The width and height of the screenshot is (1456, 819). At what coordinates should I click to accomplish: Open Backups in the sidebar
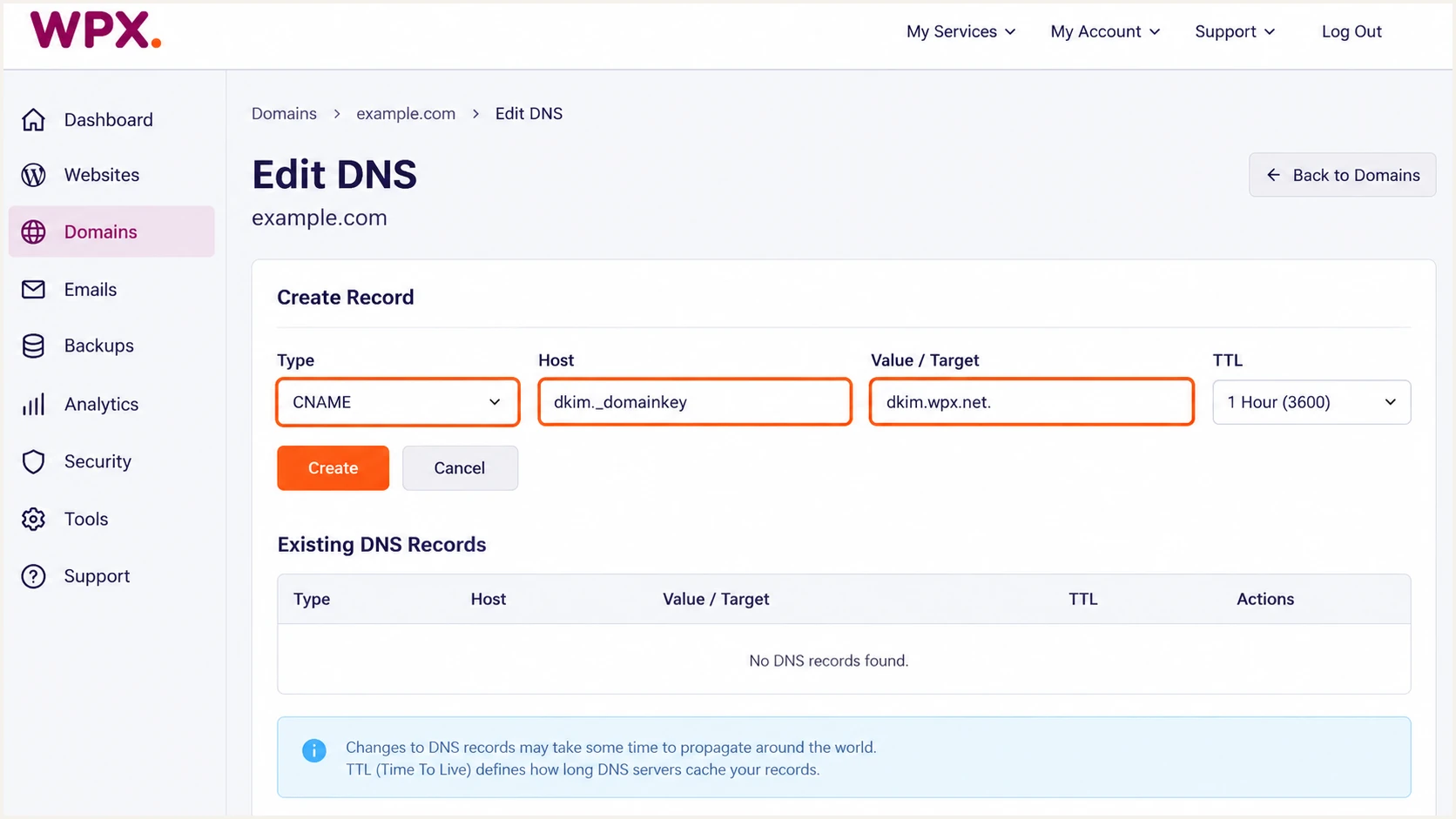[111, 346]
